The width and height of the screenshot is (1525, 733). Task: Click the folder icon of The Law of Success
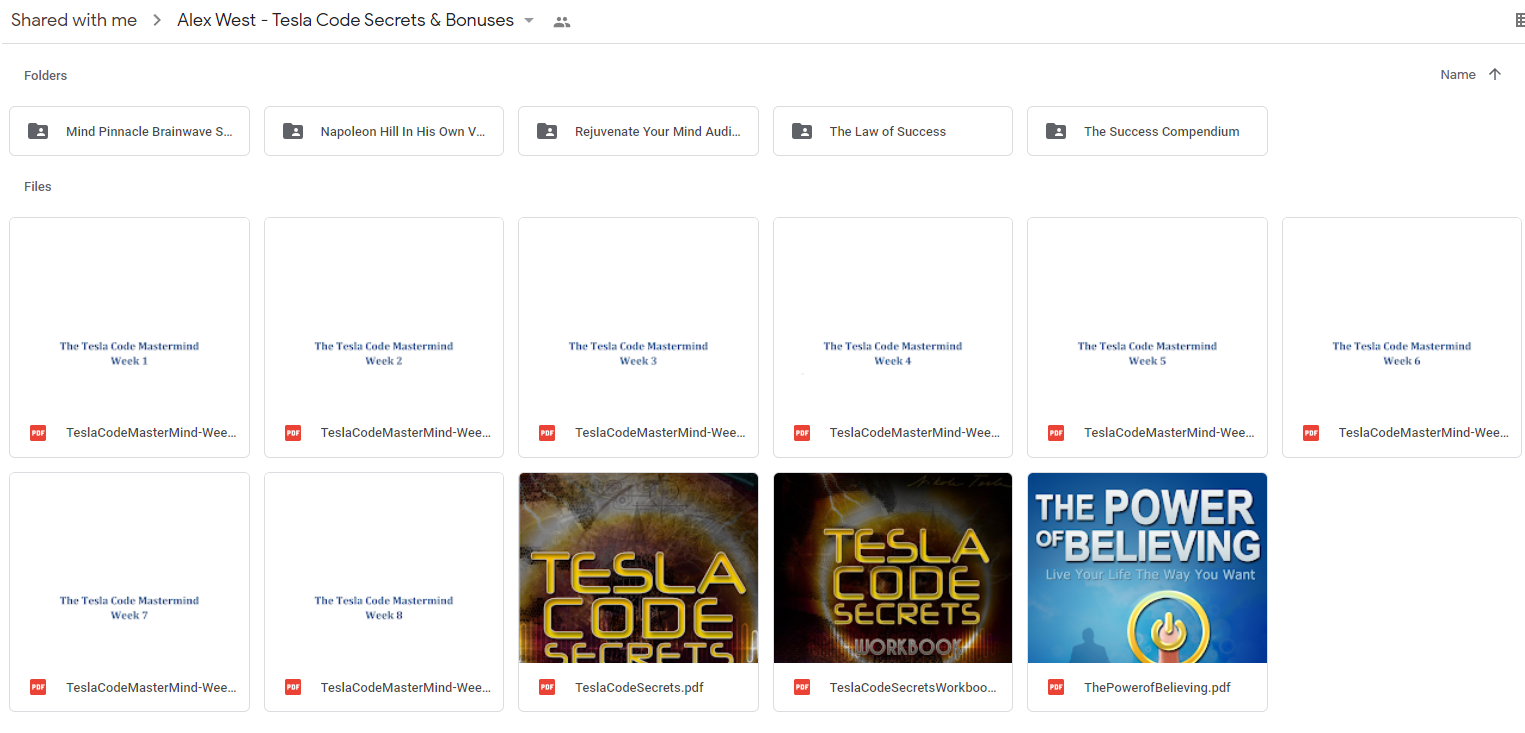802,131
